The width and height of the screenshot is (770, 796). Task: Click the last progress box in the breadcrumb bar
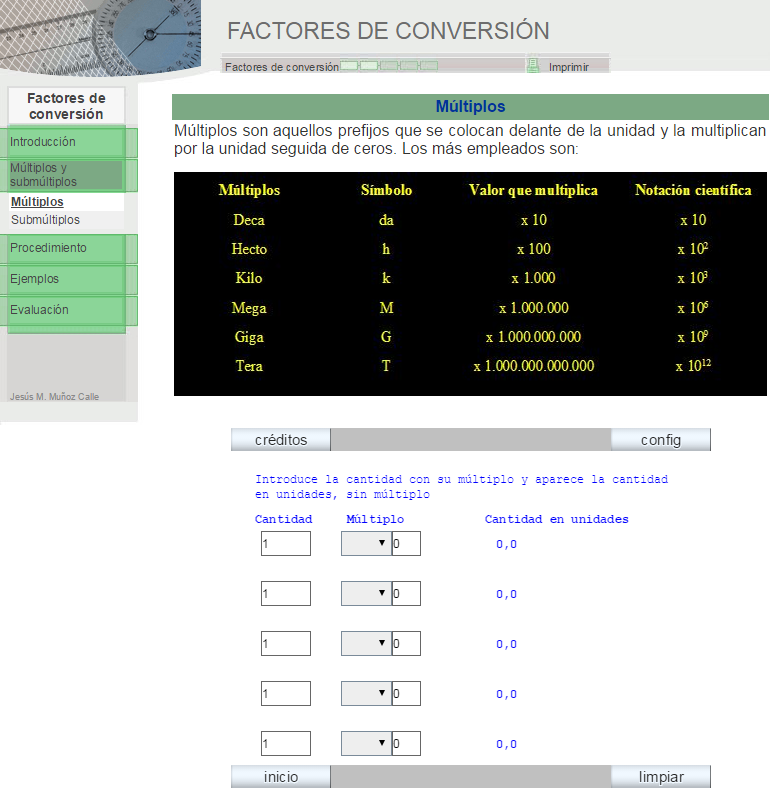coord(429,66)
